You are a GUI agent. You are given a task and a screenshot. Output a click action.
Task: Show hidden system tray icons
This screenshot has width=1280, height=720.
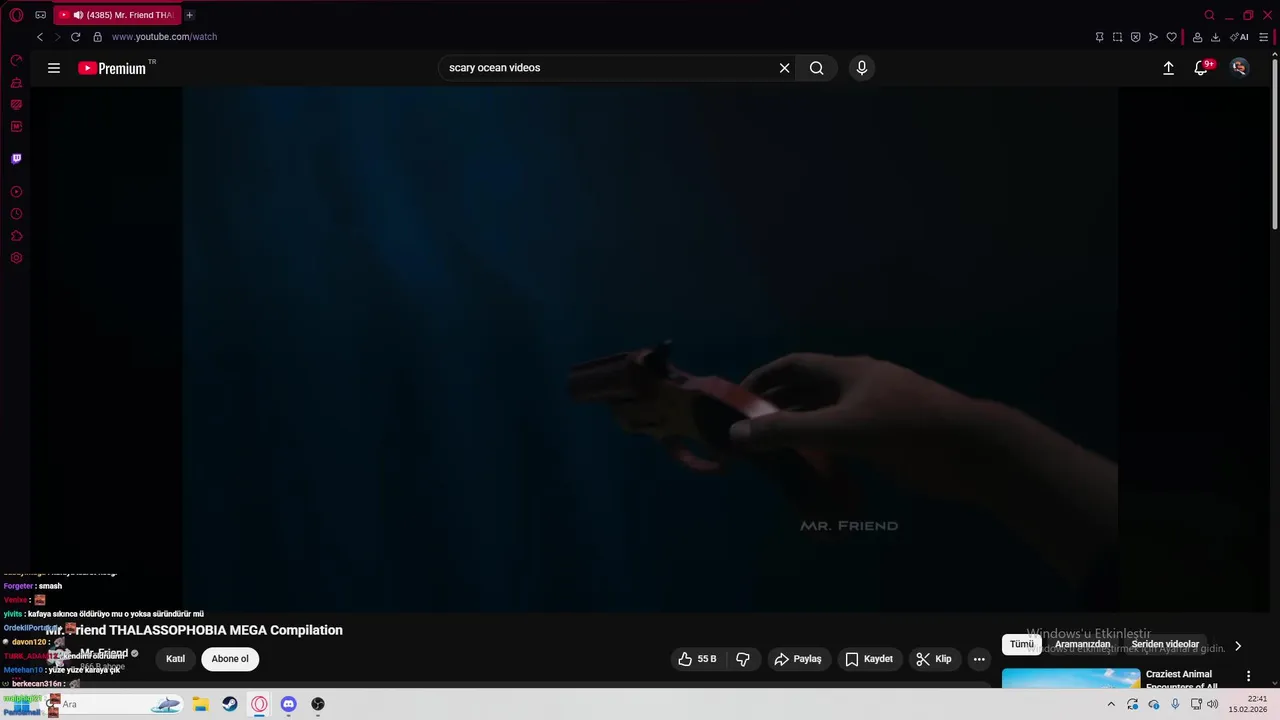pyautogui.click(x=1110, y=704)
